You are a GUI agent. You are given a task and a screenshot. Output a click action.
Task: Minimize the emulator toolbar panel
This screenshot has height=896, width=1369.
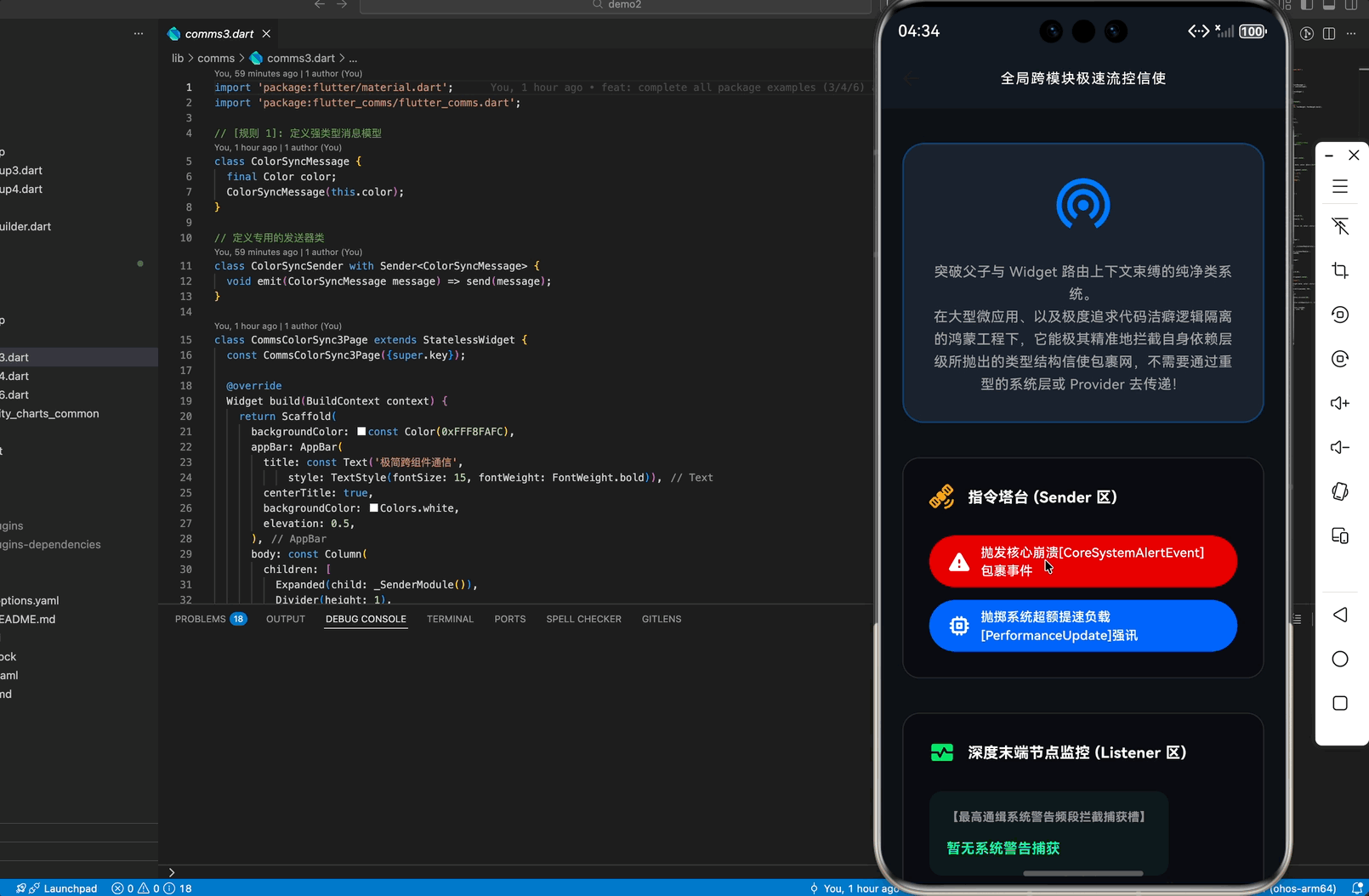click(x=1329, y=156)
